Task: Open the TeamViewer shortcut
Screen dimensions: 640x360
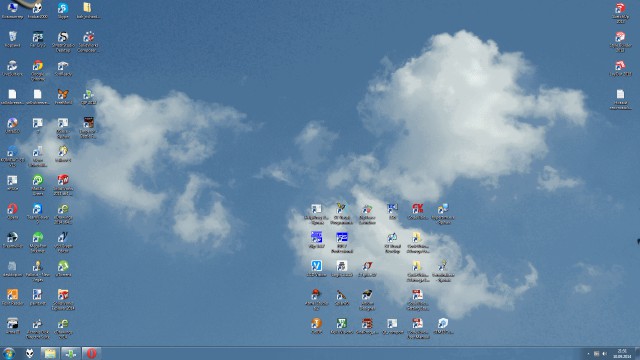Action: click(38, 213)
